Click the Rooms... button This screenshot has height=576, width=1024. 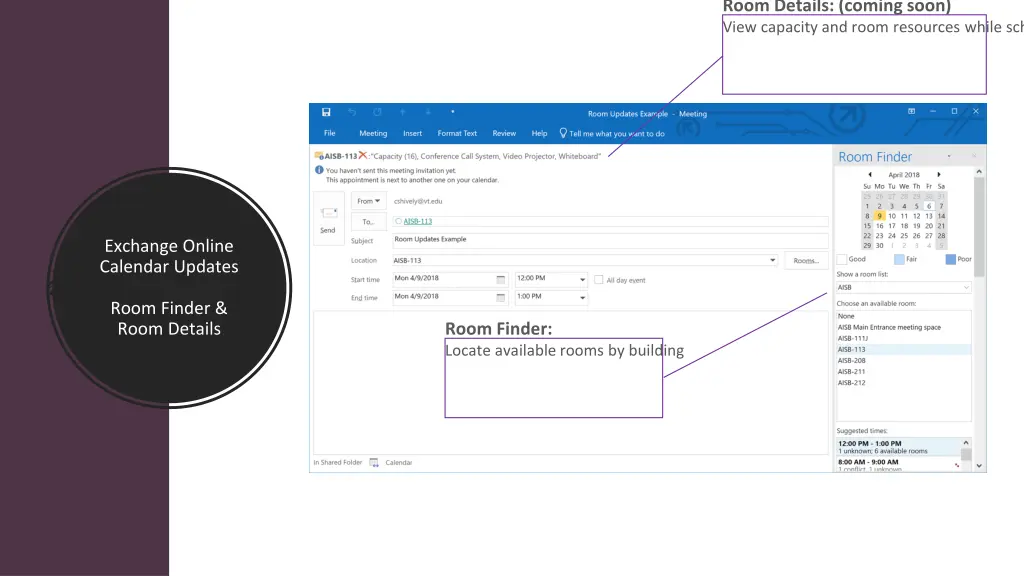point(806,261)
